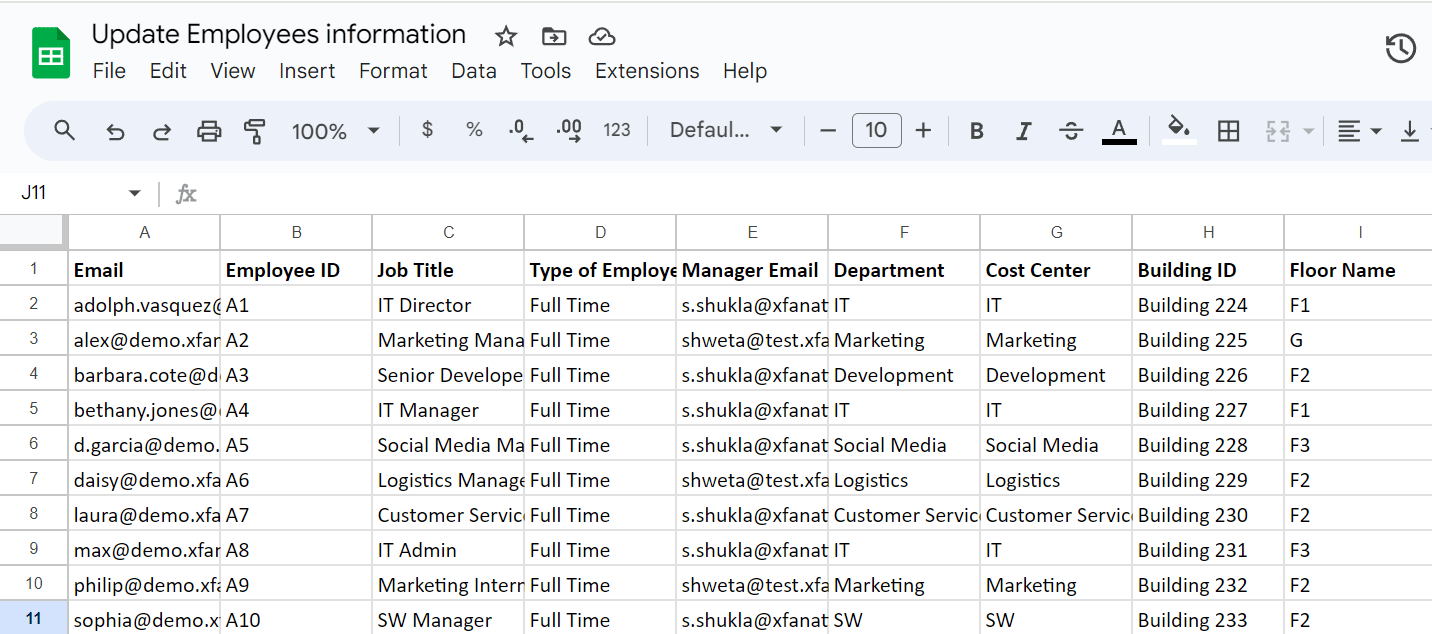Toggle italic formatting
The image size is (1432, 634).
[1023, 130]
